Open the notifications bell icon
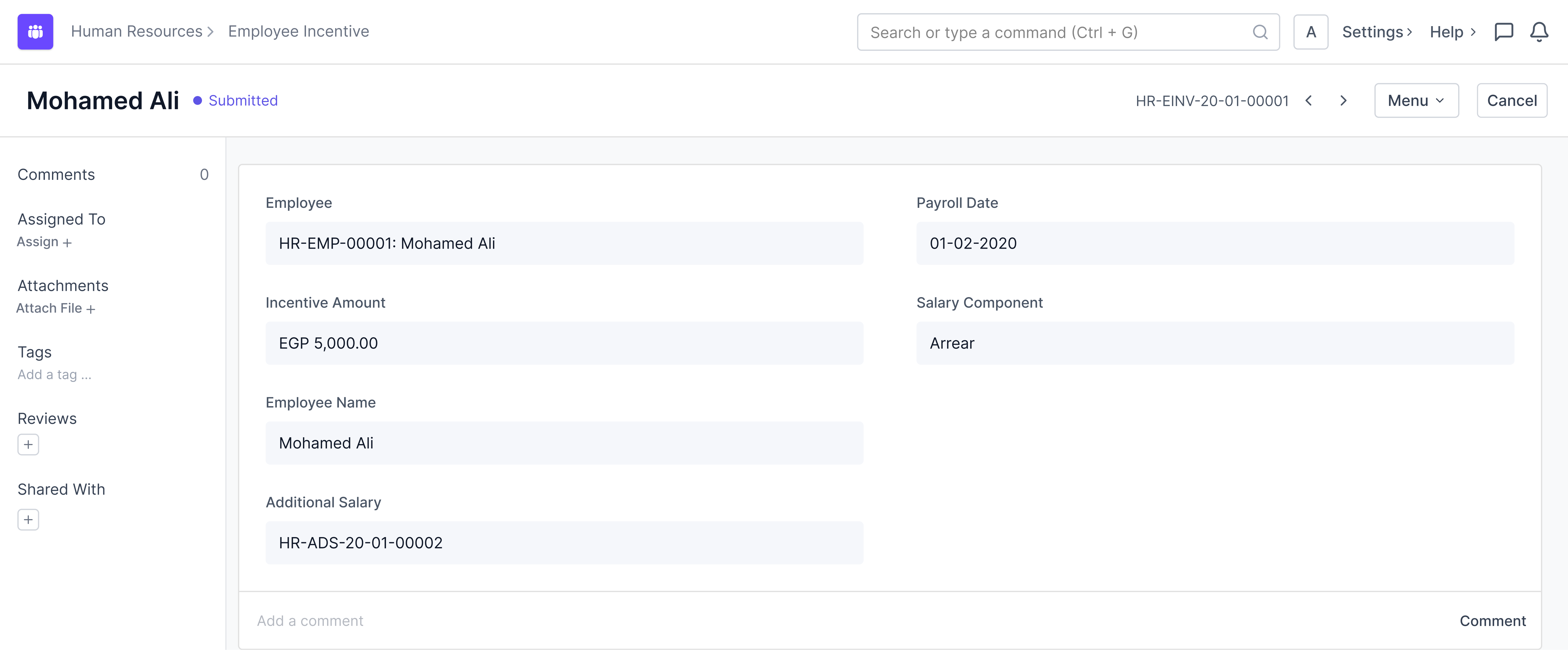1568x650 pixels. pyautogui.click(x=1539, y=32)
